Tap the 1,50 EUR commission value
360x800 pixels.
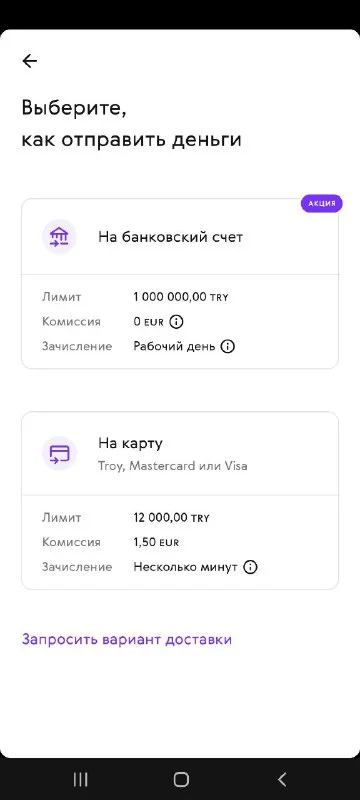pyautogui.click(x=156, y=542)
